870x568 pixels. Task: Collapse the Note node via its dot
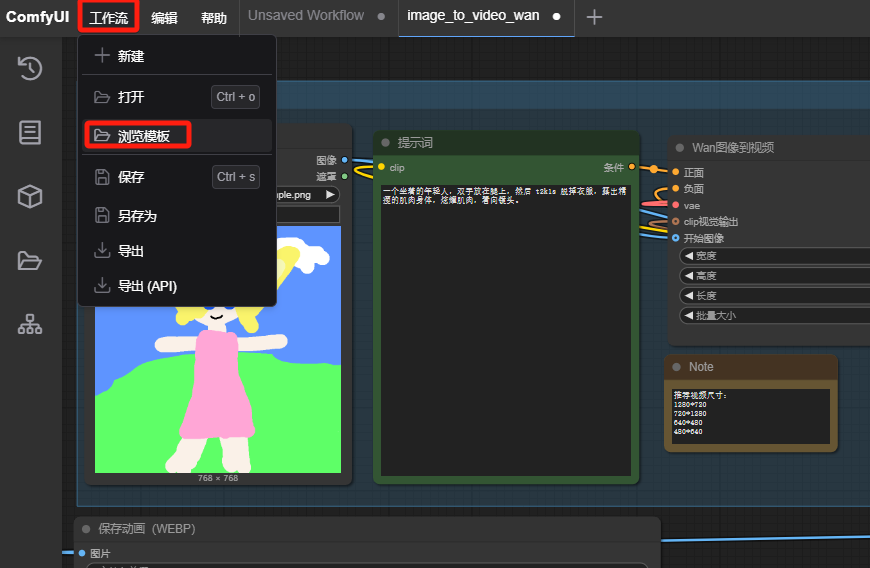pos(676,367)
